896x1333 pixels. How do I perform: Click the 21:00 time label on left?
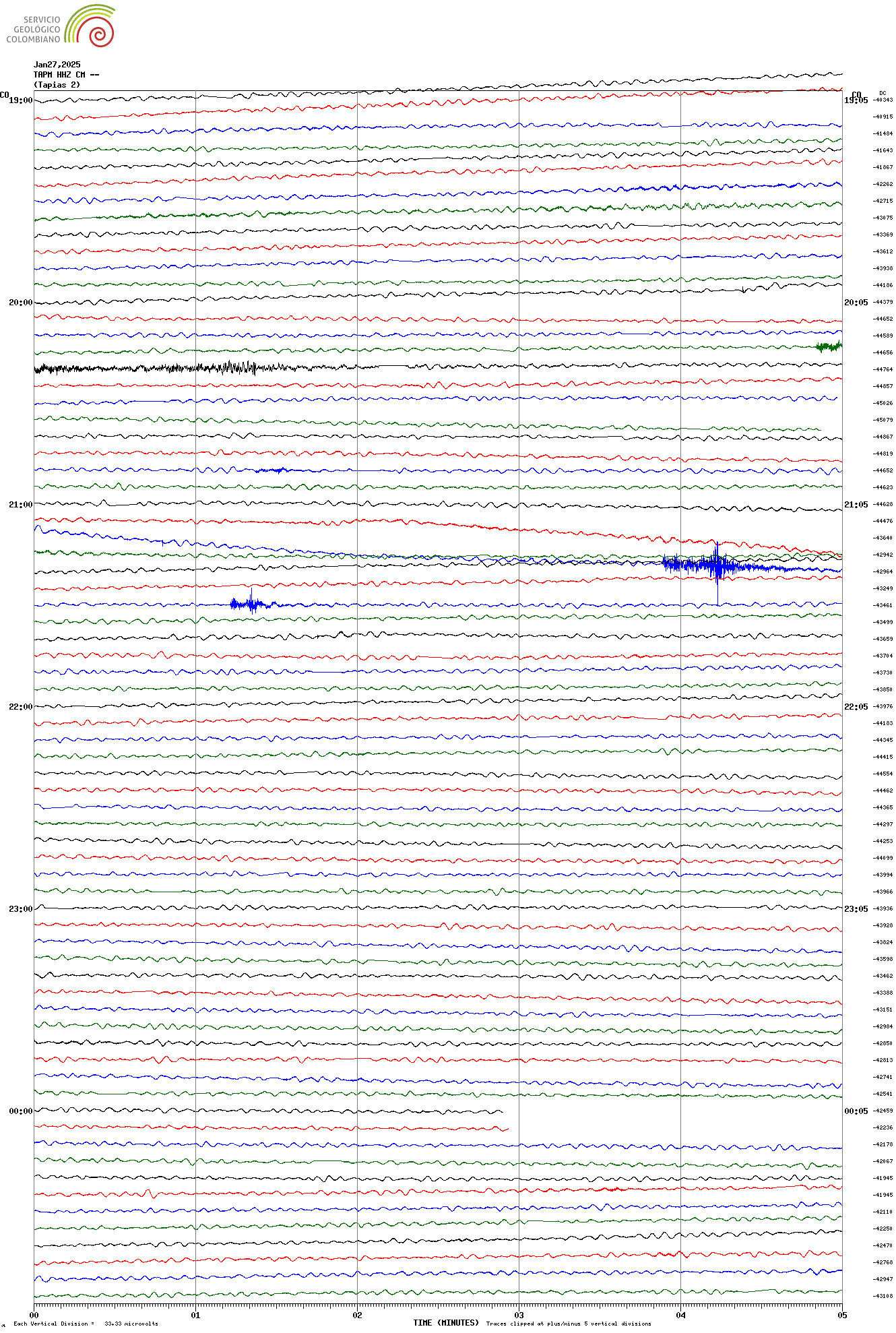click(x=20, y=505)
